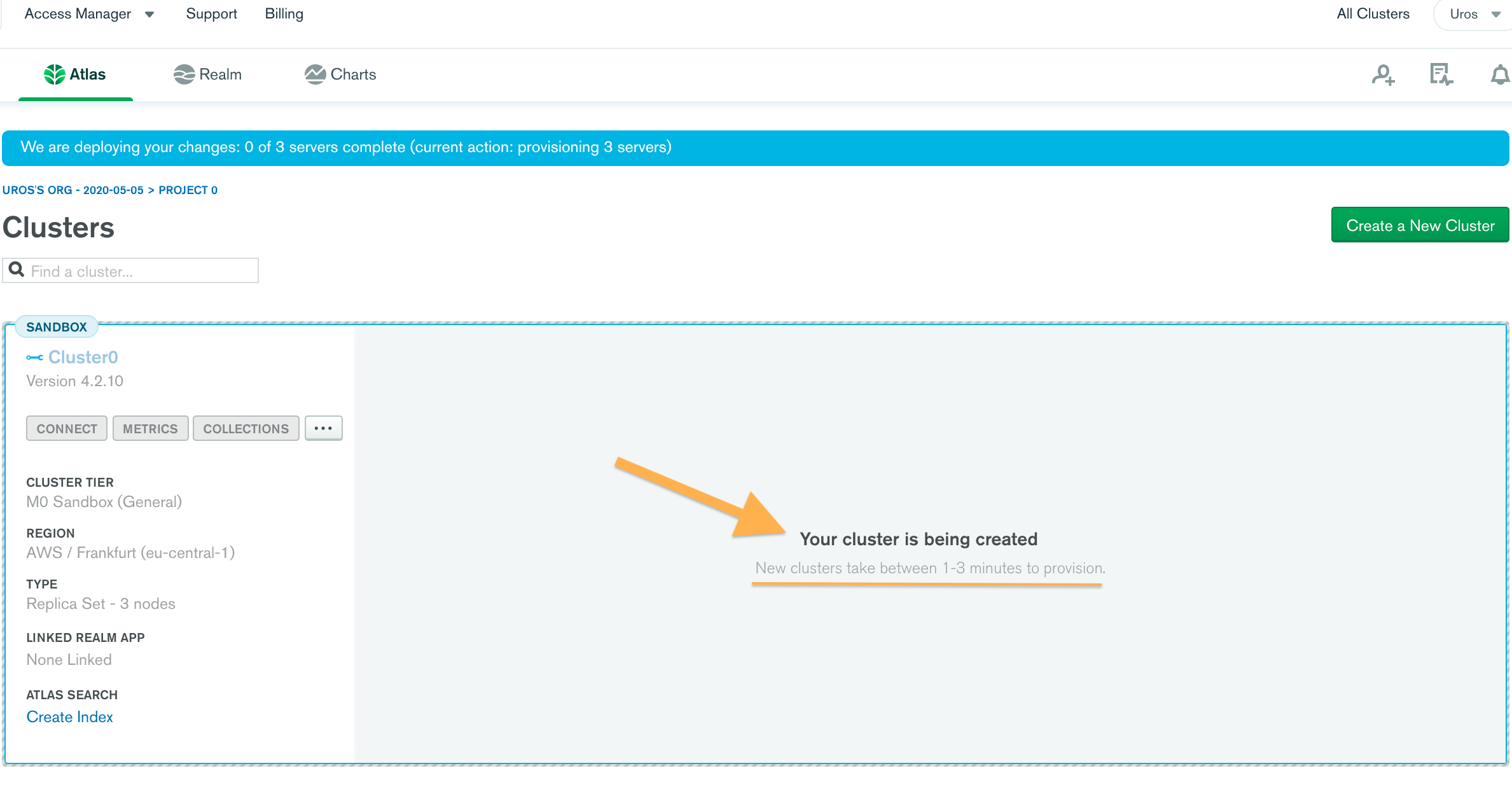Open the Billing menu item
This screenshot has width=1512, height=794.
point(284,14)
